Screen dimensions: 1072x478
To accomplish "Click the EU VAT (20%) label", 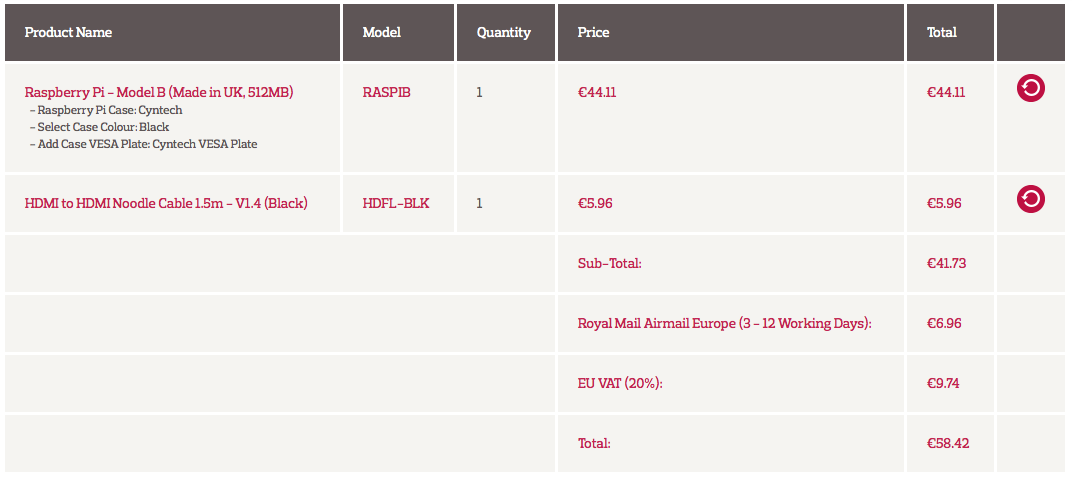I will tap(620, 384).
